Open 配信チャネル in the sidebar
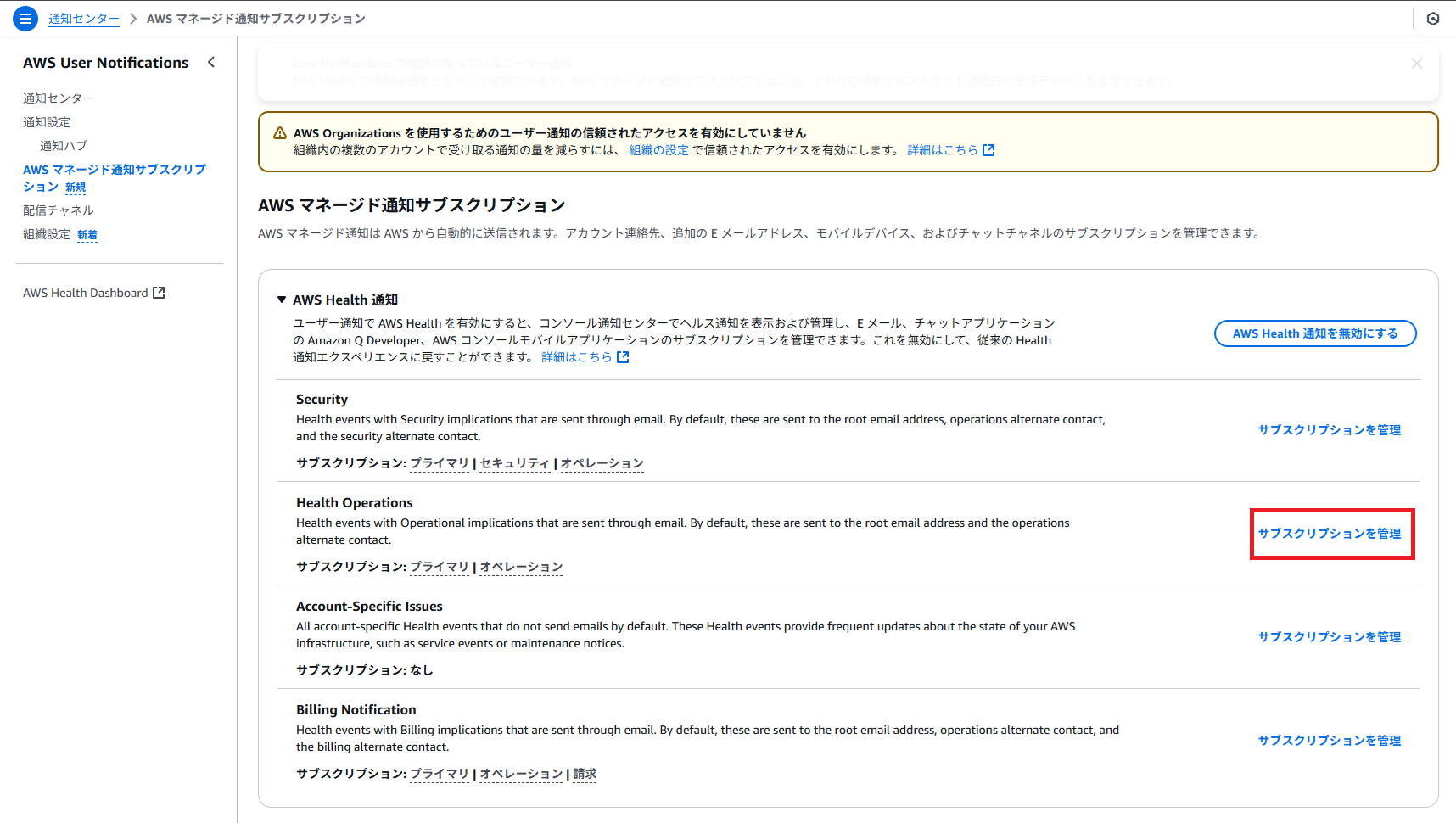Viewport: 1456px width, 823px height. click(59, 210)
